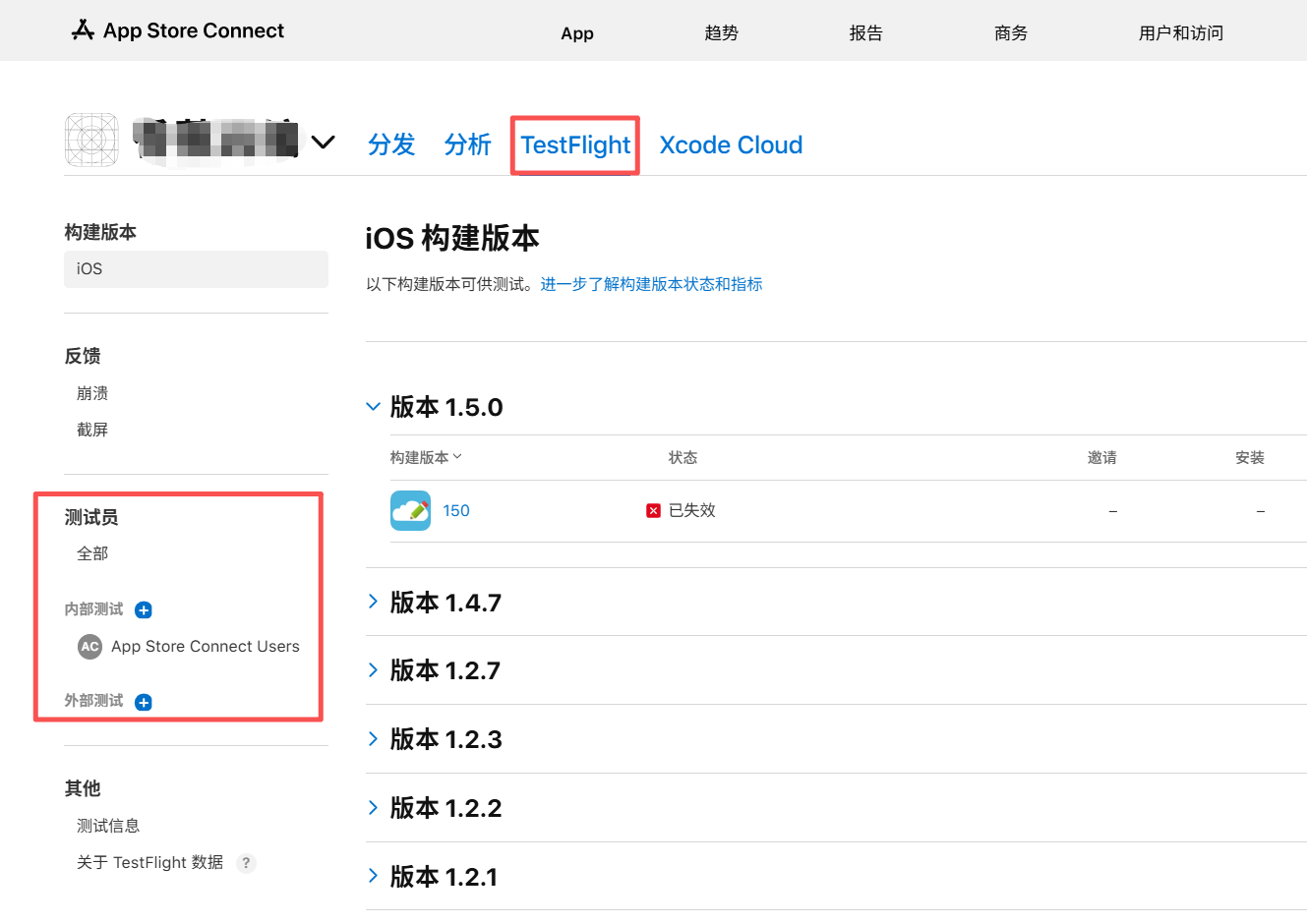Screen dimensions: 1307x924
Task: Click the App Store Connect logo icon
Action: [83, 30]
